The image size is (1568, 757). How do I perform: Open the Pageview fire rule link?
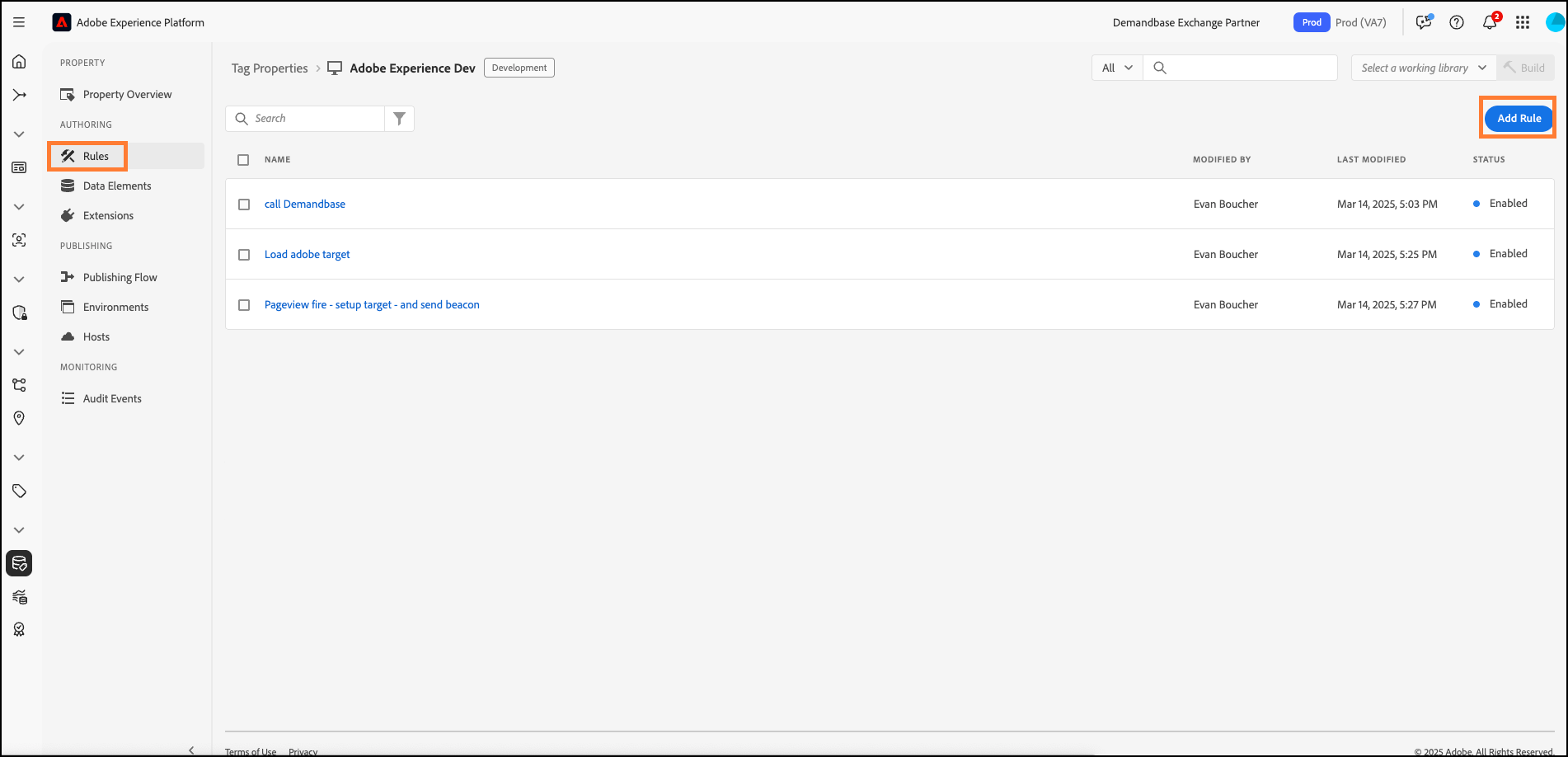(372, 304)
